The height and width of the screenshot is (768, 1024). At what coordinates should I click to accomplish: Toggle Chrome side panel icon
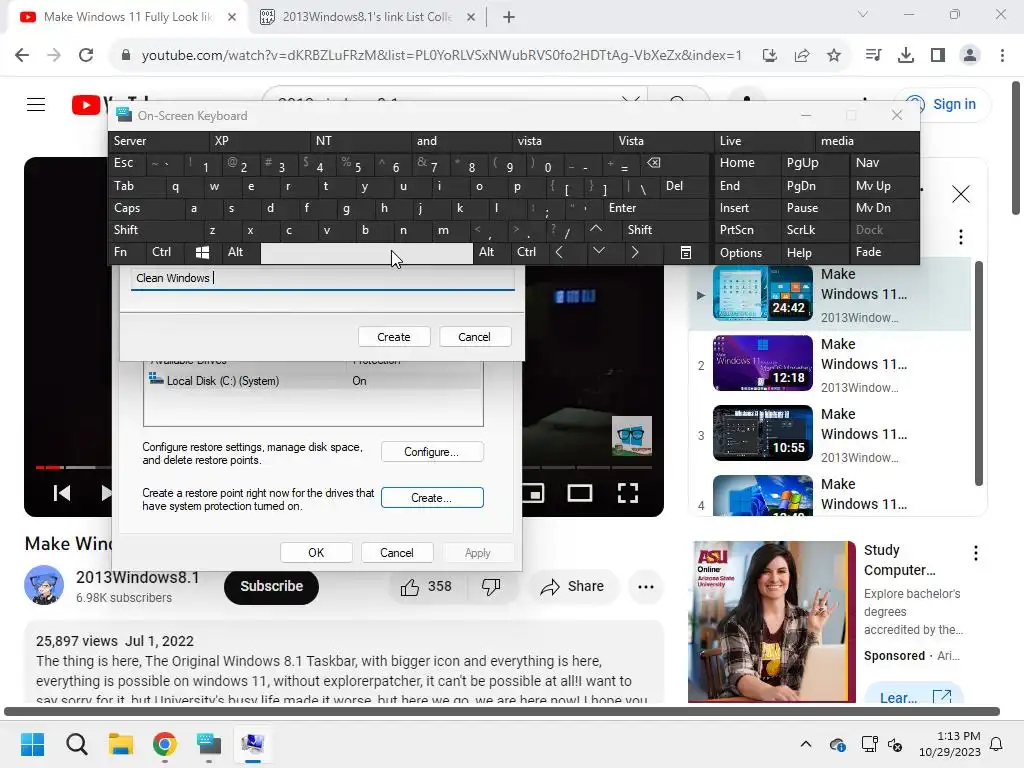pos(938,56)
